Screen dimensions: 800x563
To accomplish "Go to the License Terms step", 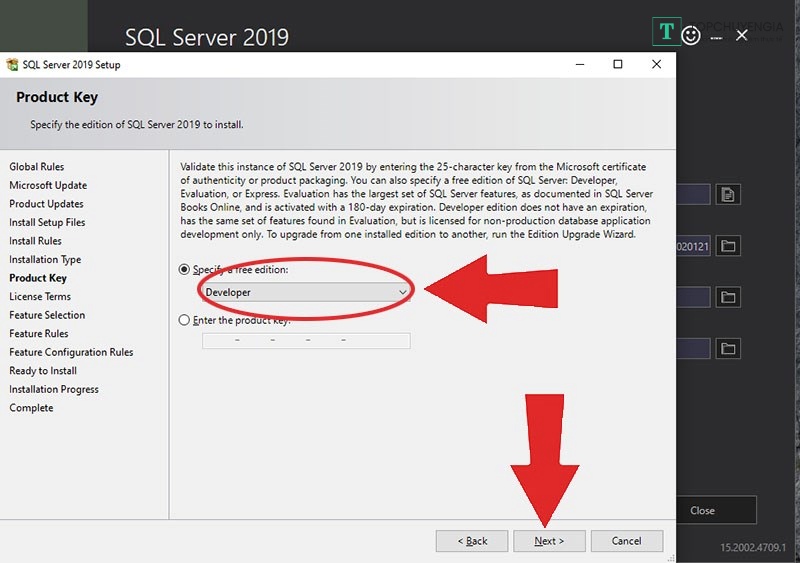I will pyautogui.click(x=40, y=296).
